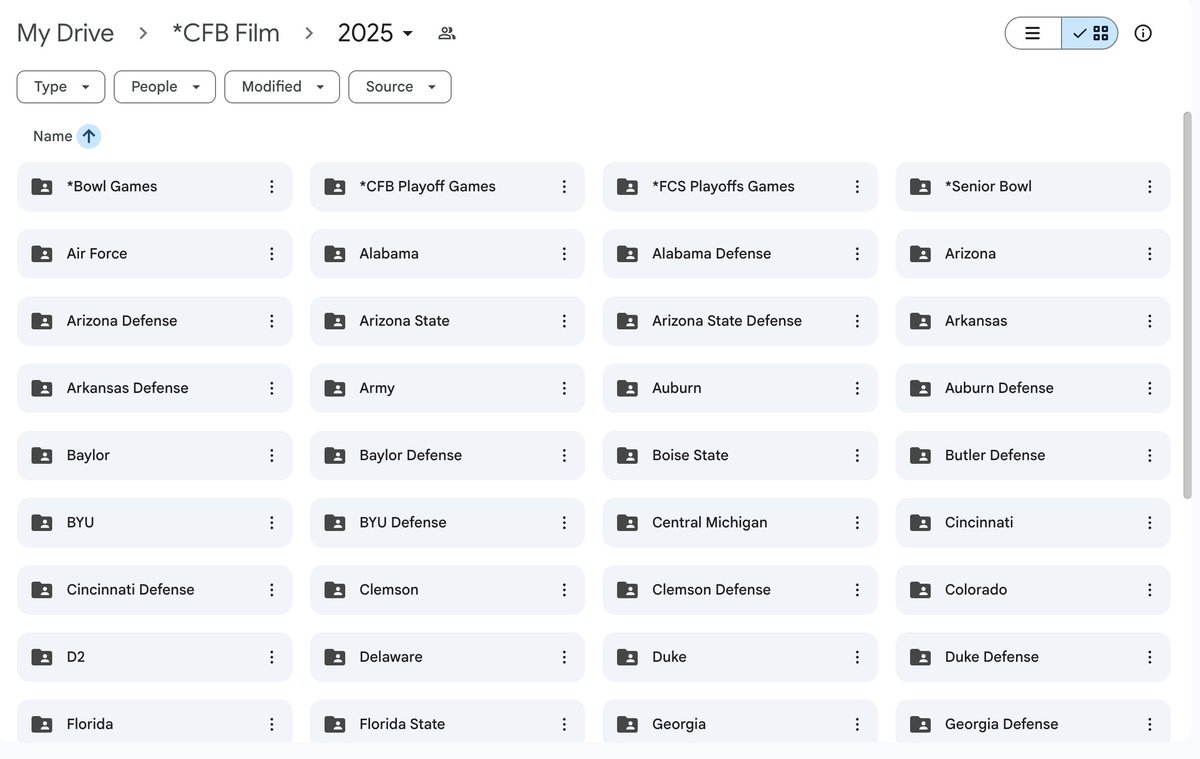Open more actions for *CFB Playoff Games
The height and width of the screenshot is (759, 1200).
564,187
